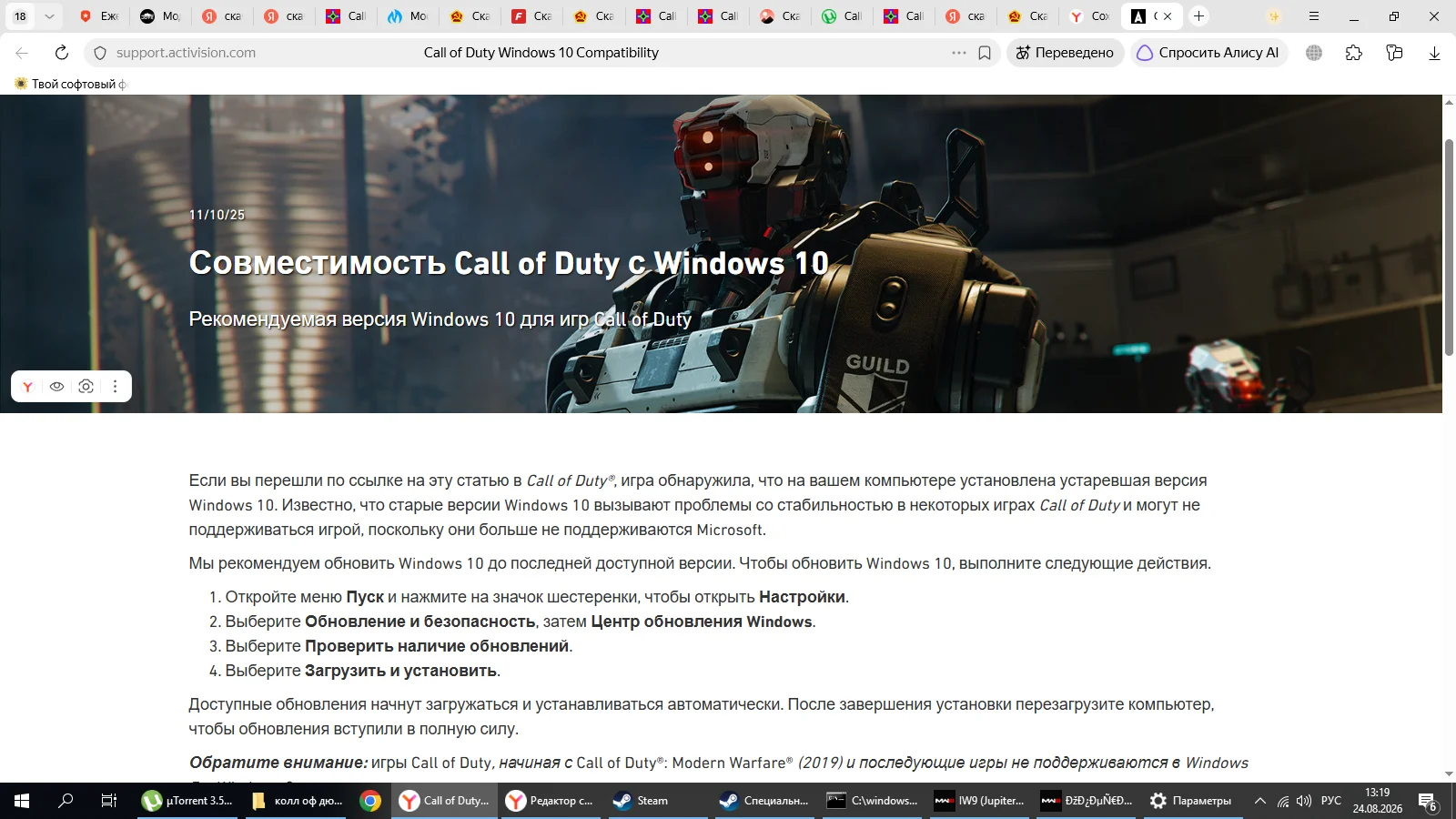Open the Yandex Browser hamburger menu
Image resolution: width=1456 pixels, height=819 pixels.
(x=1314, y=16)
